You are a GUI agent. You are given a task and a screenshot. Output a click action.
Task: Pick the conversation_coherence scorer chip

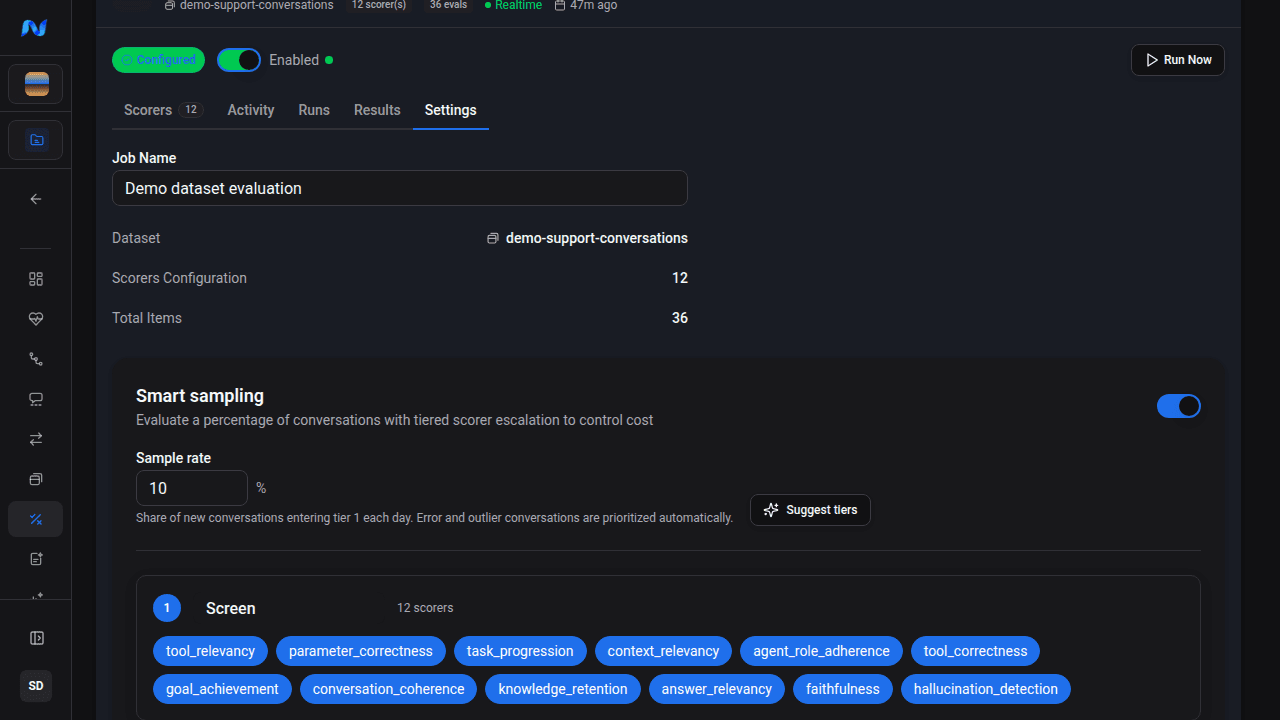tap(389, 689)
